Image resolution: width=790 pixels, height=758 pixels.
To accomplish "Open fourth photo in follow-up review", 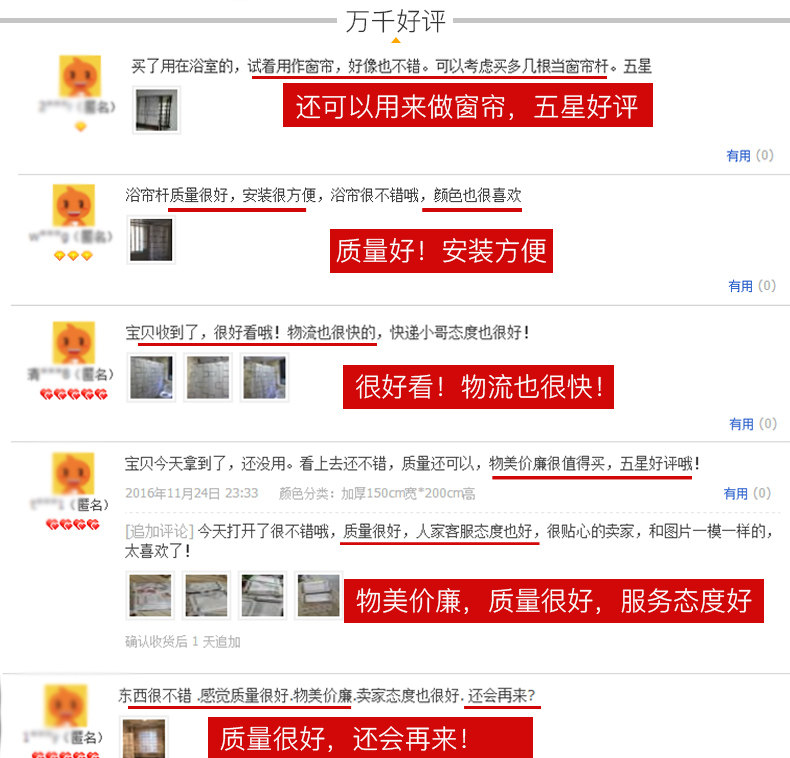I will click(318, 595).
